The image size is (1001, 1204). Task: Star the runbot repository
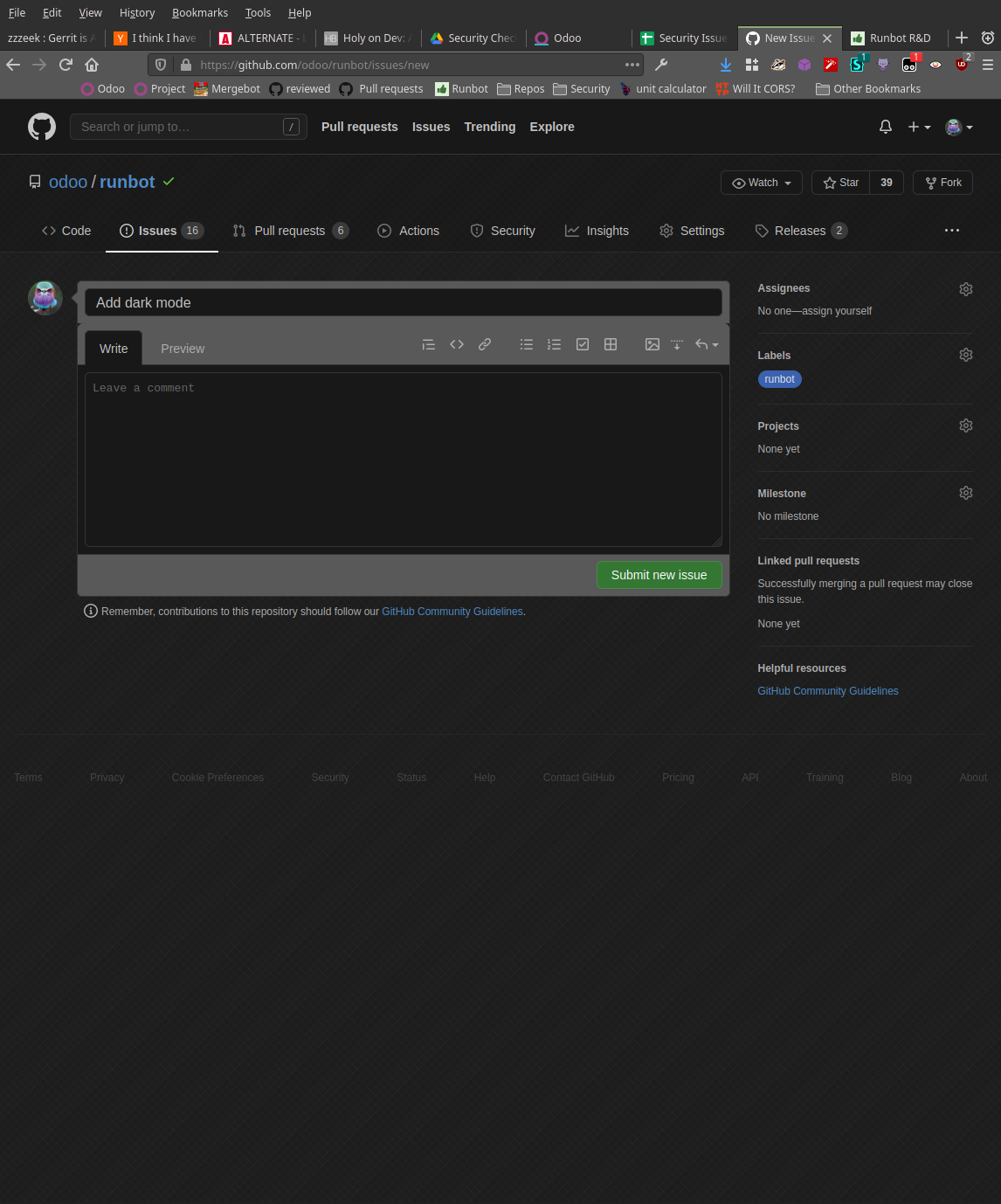(x=840, y=183)
